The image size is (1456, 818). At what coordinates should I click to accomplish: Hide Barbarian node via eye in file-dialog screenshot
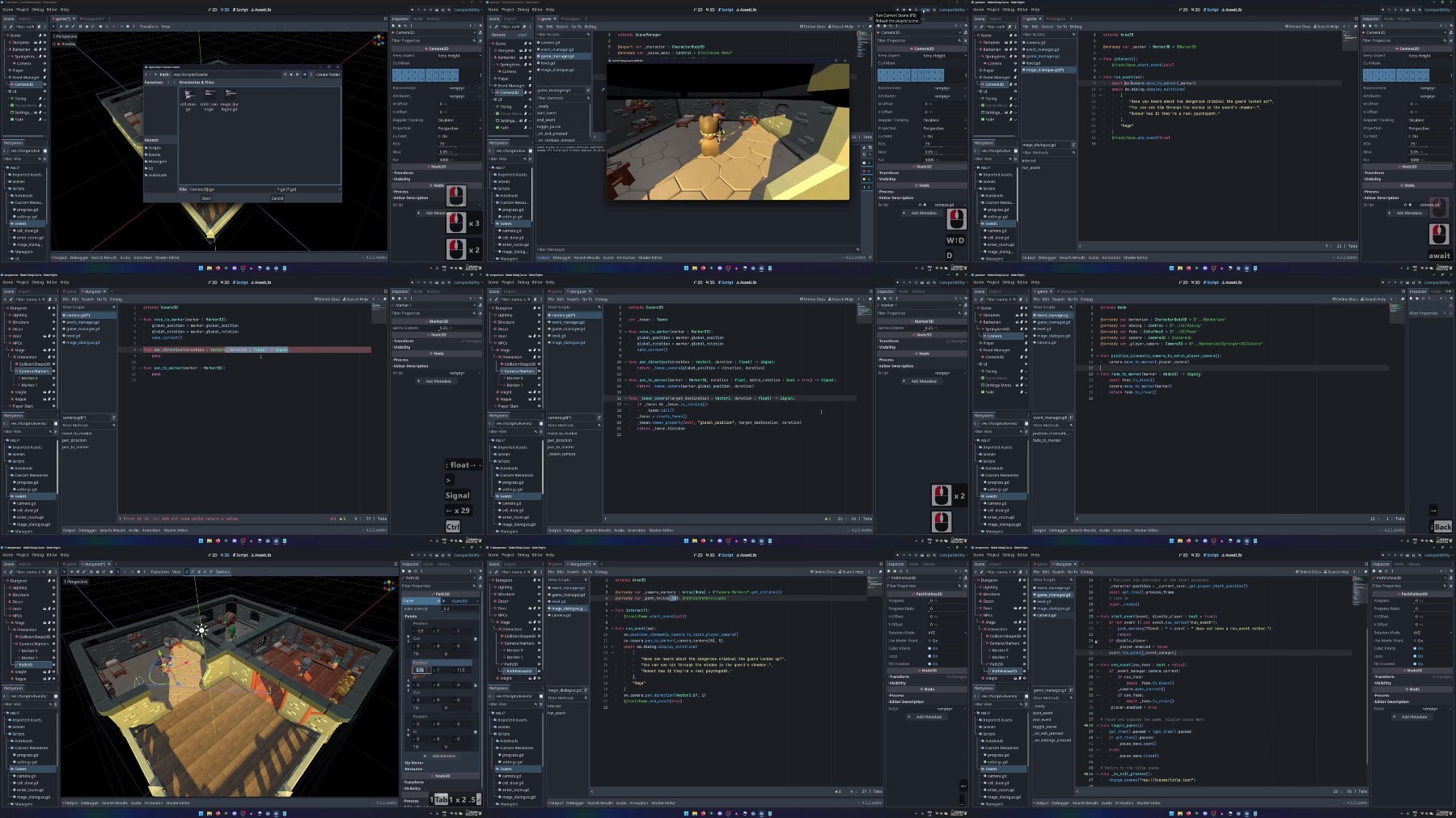44,49
